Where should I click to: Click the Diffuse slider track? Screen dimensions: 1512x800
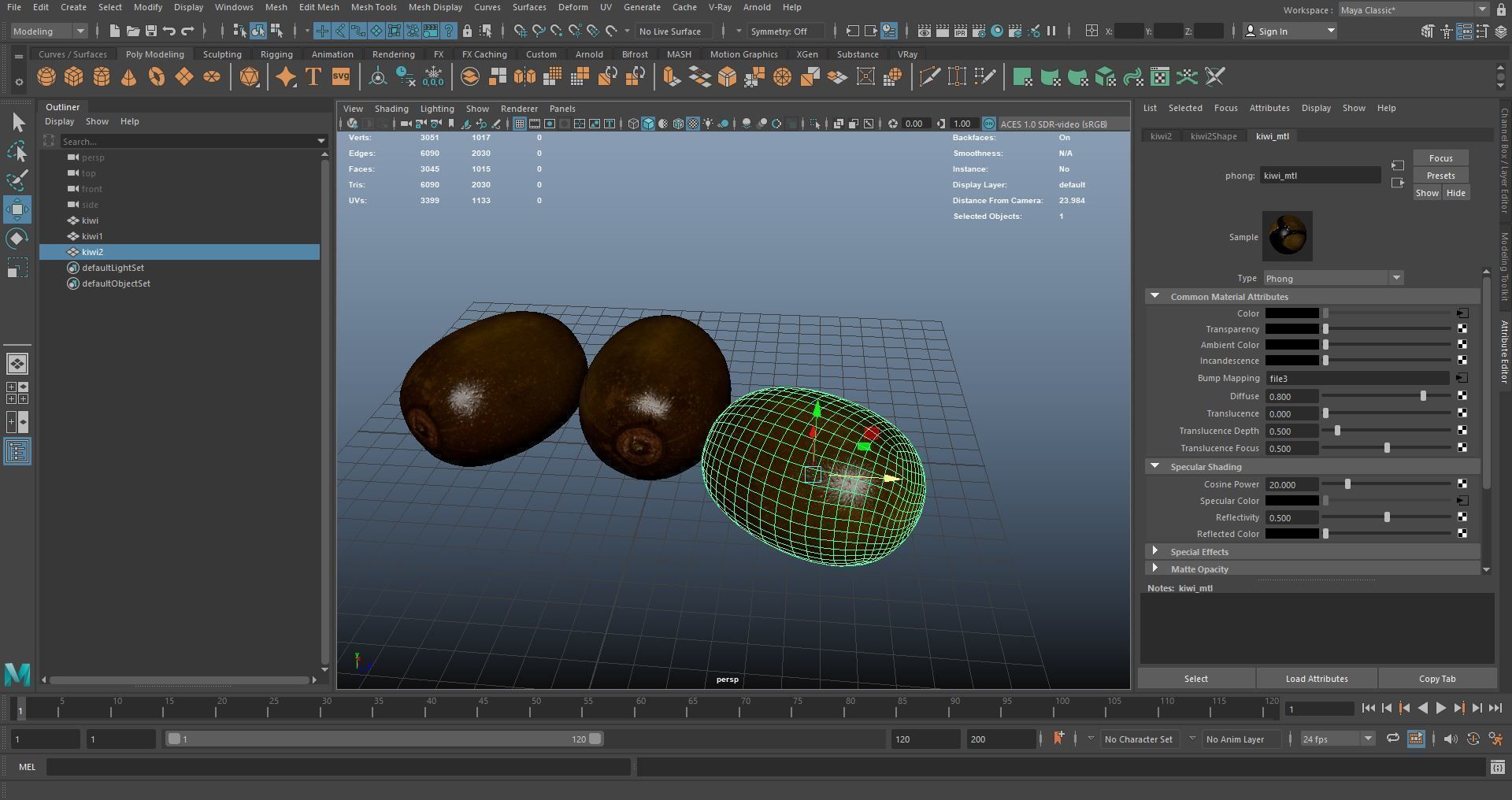click(1386, 396)
